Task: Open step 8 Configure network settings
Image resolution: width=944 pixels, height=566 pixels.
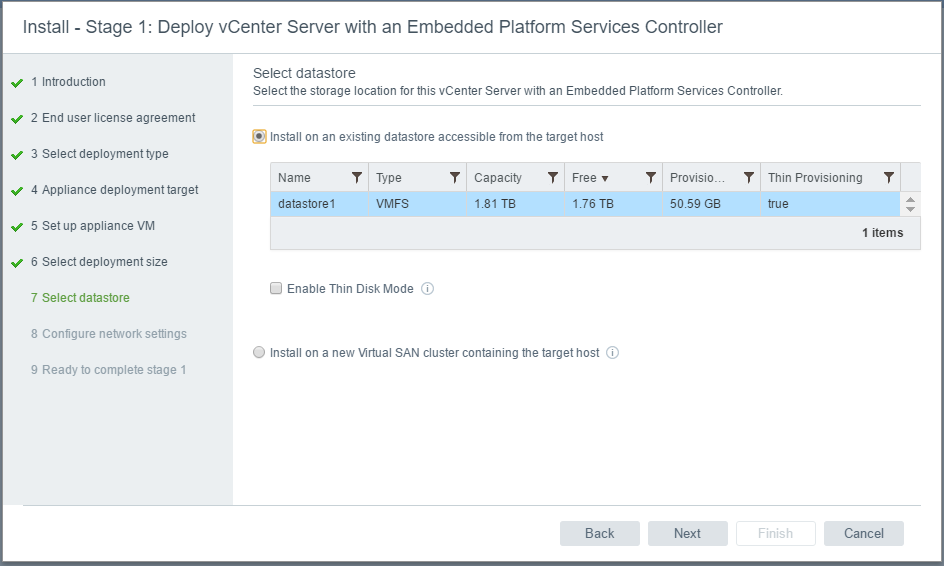Action: pyautogui.click(x=109, y=334)
